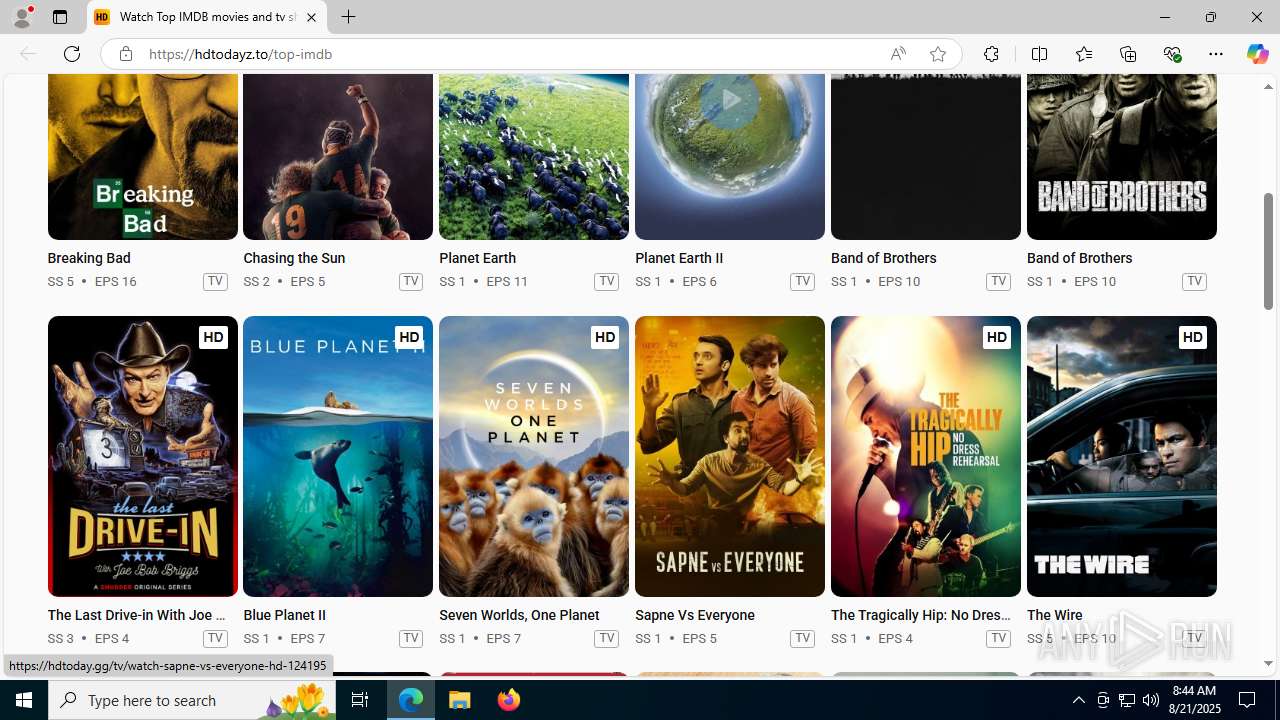Viewport: 1280px width, 720px height.
Task: Open the Windows Start menu
Action: (x=24, y=700)
